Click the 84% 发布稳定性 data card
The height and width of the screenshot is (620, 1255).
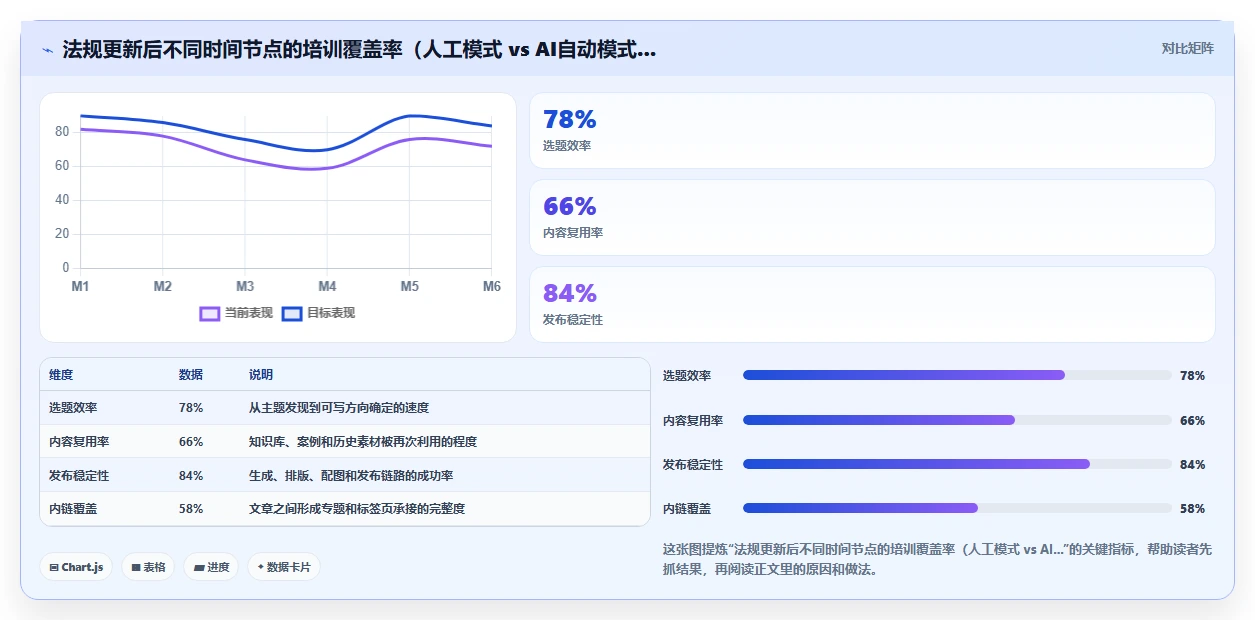872,305
